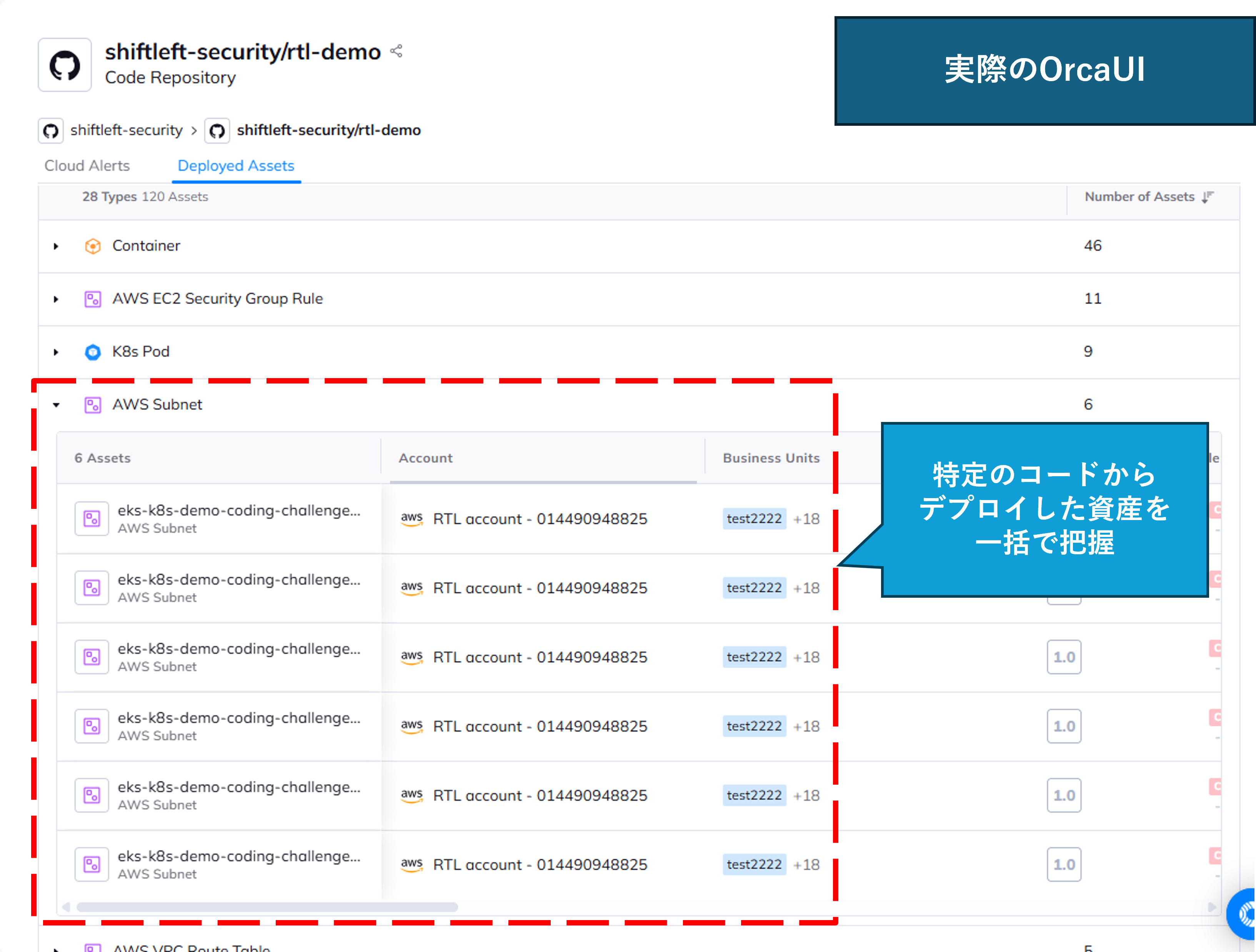Click the blue K8s Pod icon
The height and width of the screenshot is (952, 1256).
click(x=93, y=352)
